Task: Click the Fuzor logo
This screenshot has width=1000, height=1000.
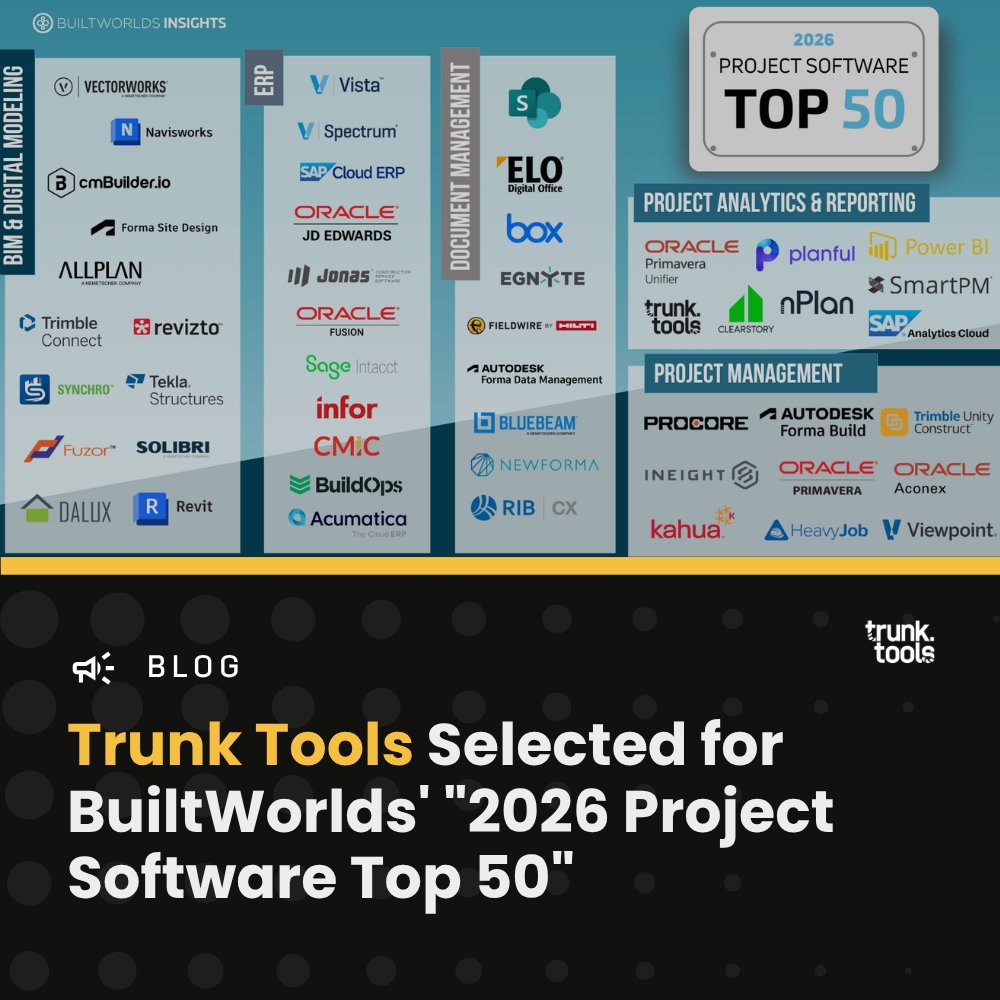Action: click(x=70, y=449)
